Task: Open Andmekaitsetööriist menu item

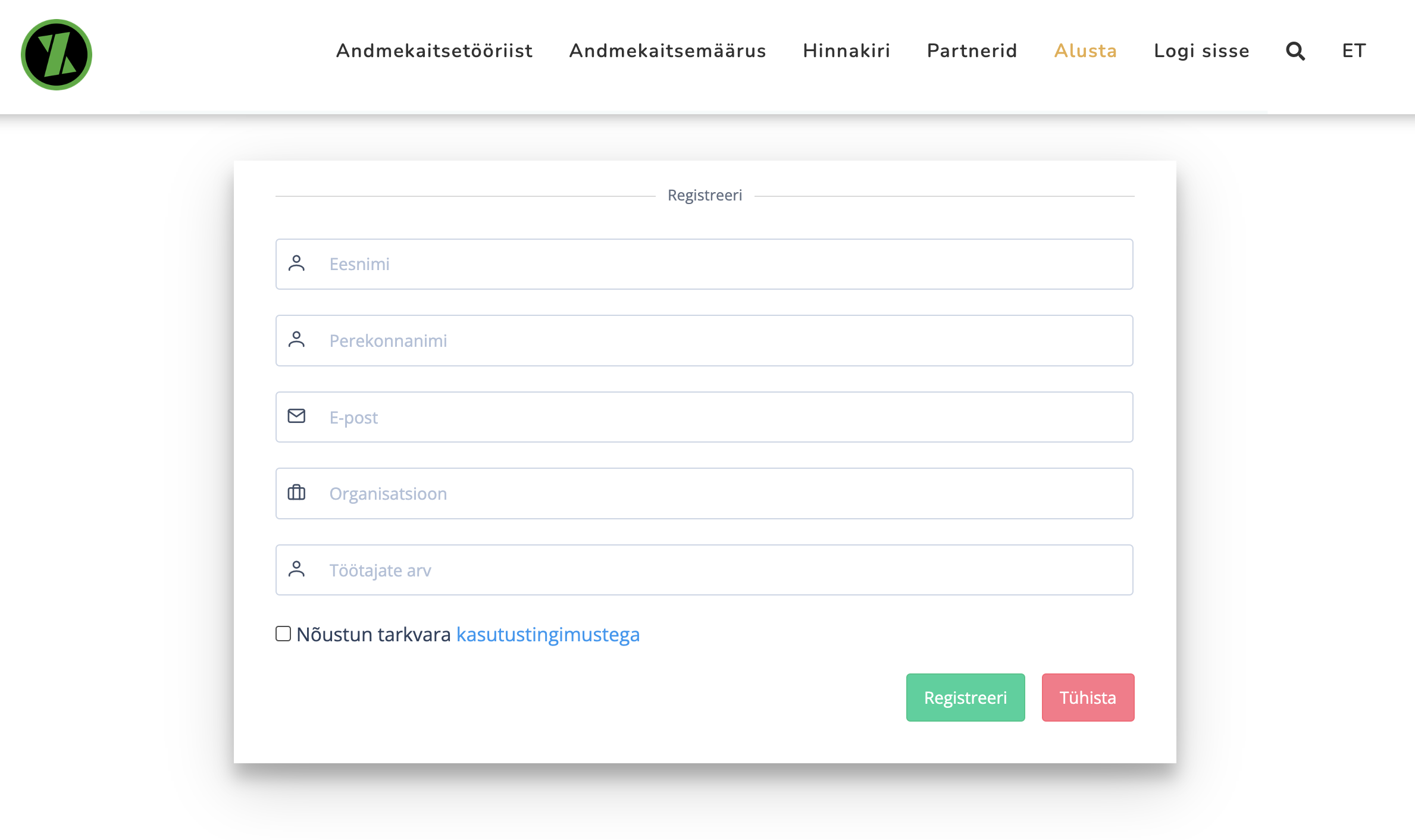Action: [434, 51]
